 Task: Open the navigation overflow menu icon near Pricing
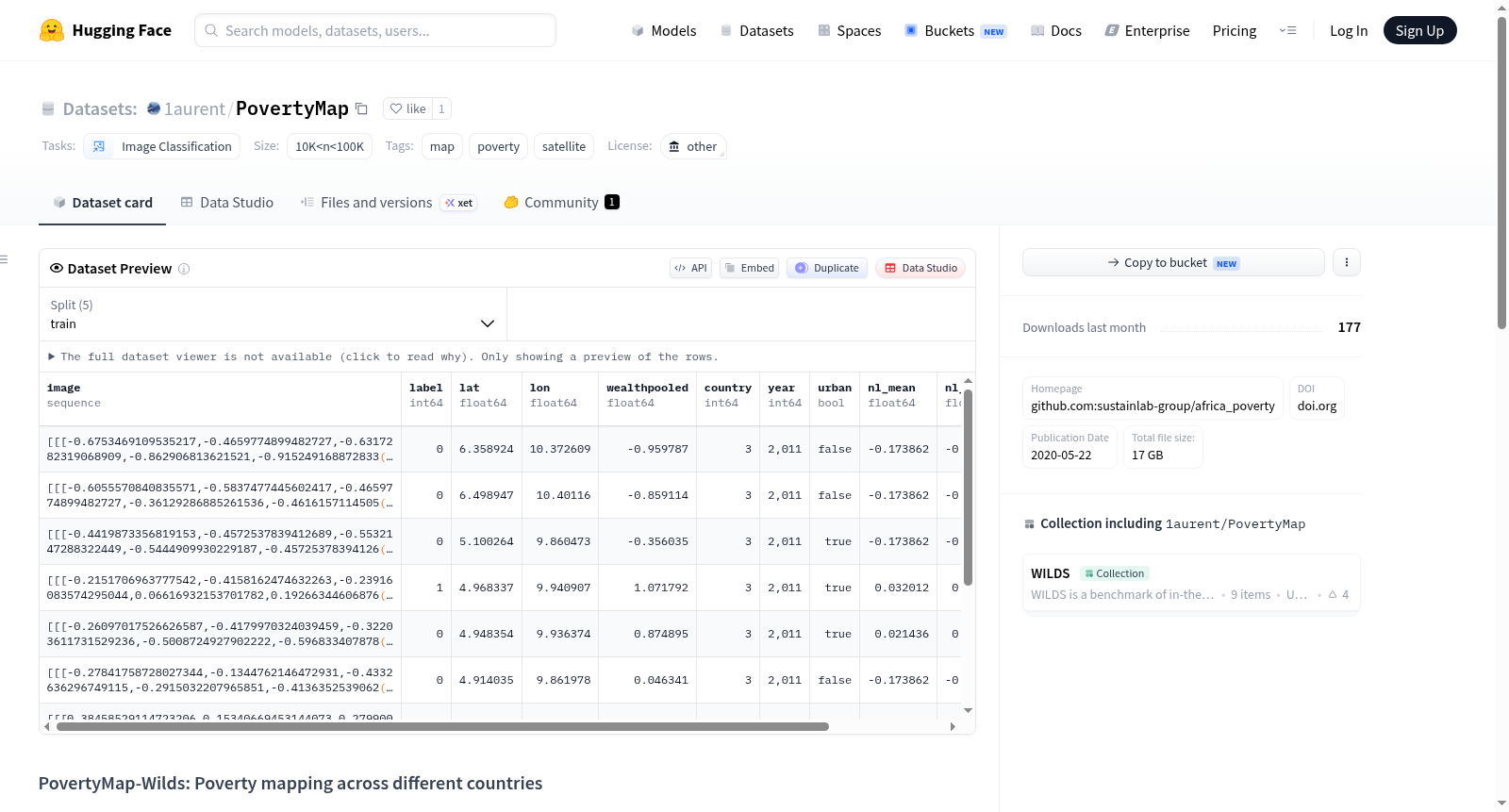(x=1287, y=30)
